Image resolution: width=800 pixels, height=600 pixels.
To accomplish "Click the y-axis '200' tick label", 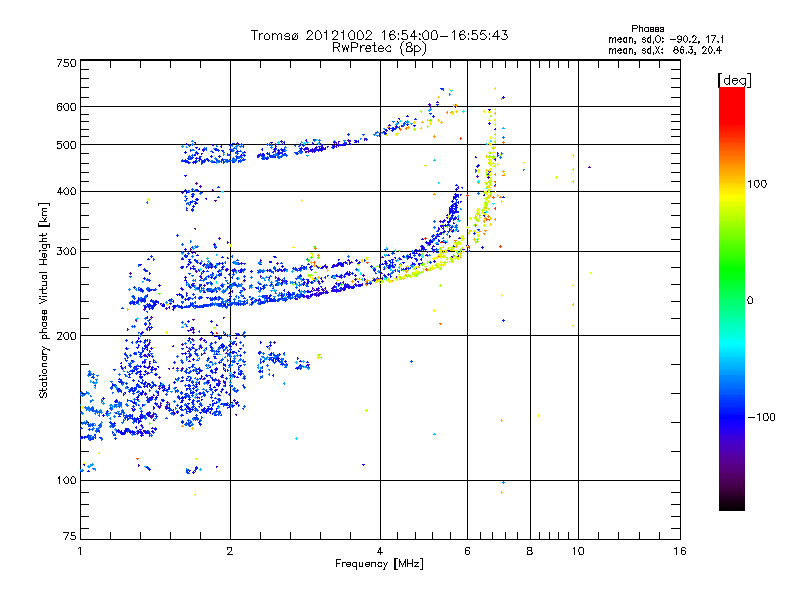I will [x=66, y=336].
